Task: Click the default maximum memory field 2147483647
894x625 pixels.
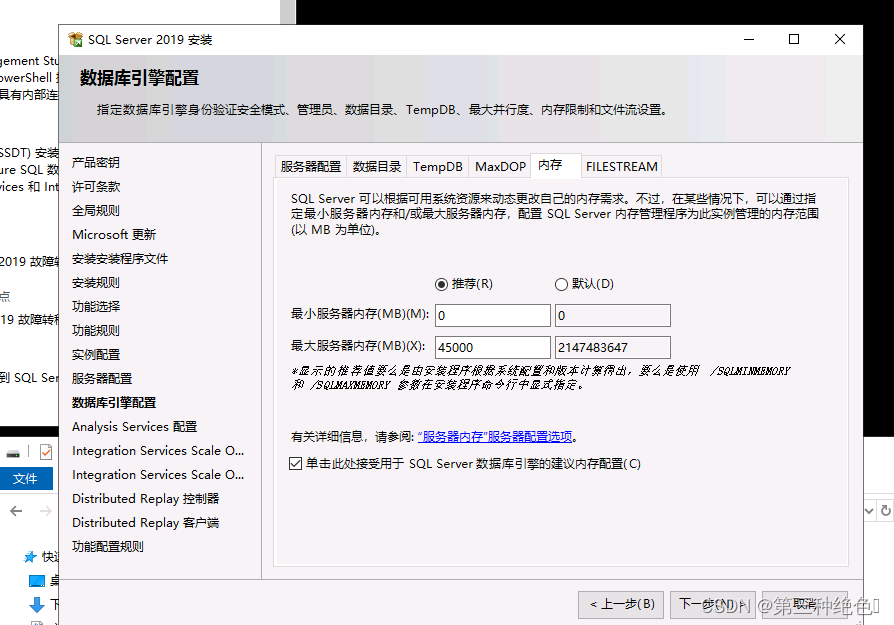Action: coord(613,347)
